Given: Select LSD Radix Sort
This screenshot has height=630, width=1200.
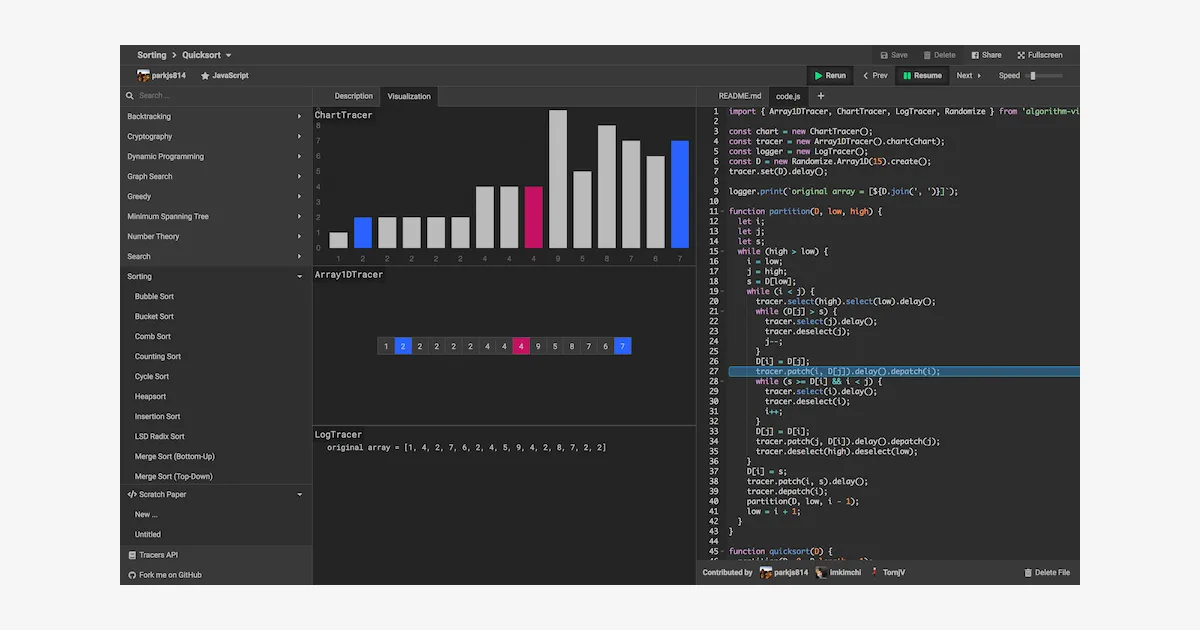Looking at the screenshot, I should (x=216, y=436).
